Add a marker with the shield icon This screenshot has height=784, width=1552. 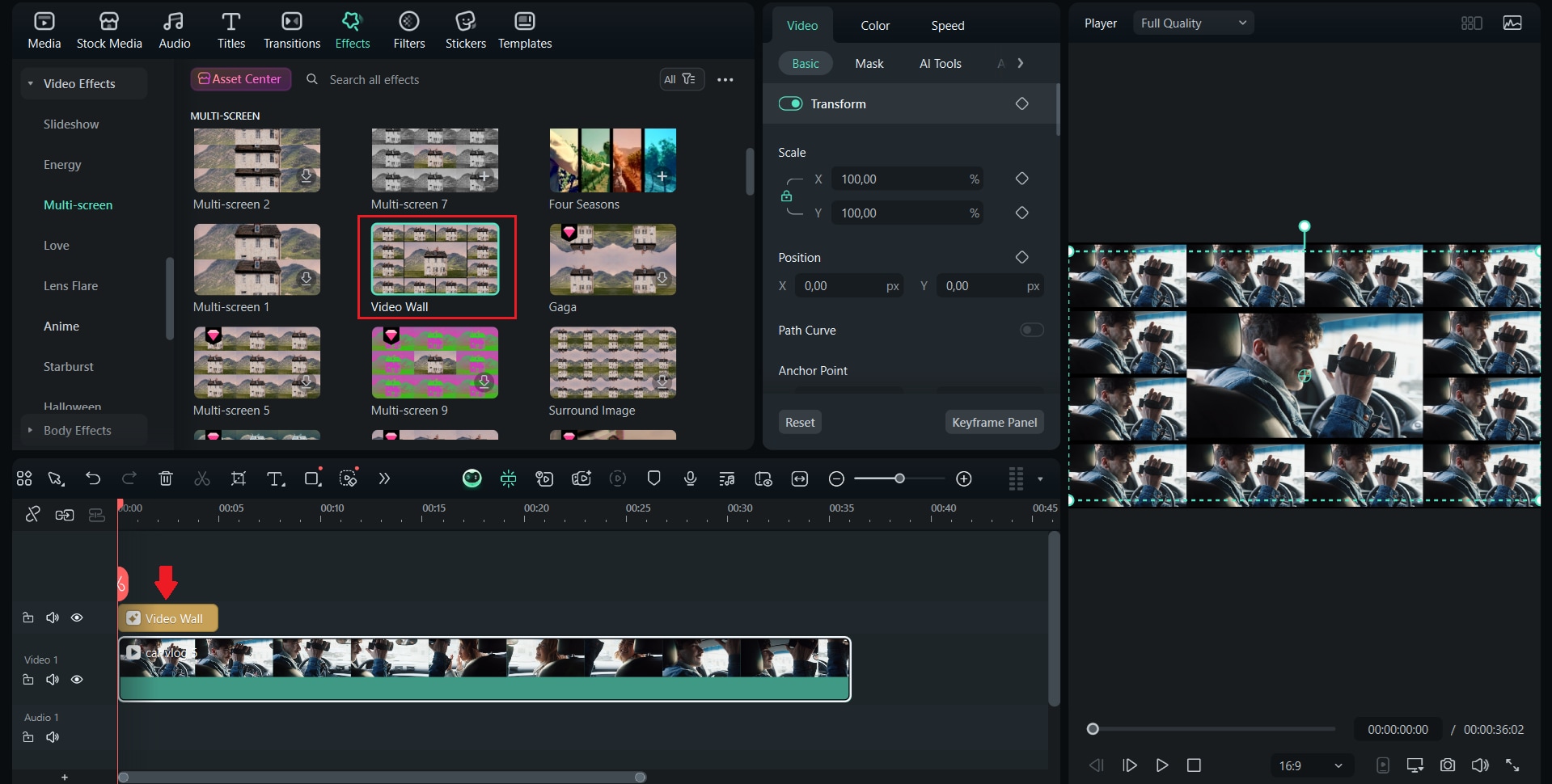click(654, 478)
